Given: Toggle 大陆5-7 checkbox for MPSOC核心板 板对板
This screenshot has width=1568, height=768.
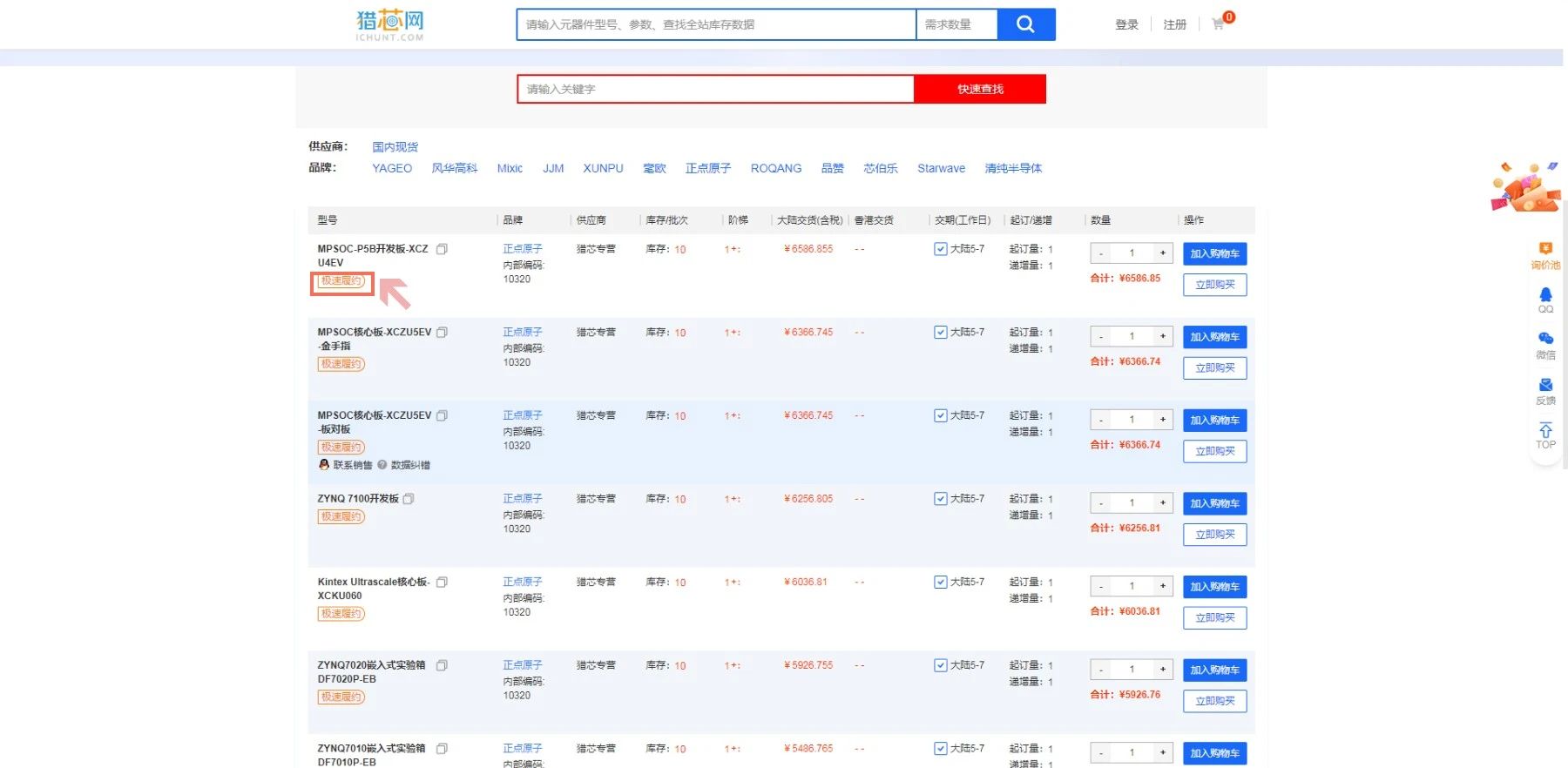Looking at the screenshot, I should [940, 415].
